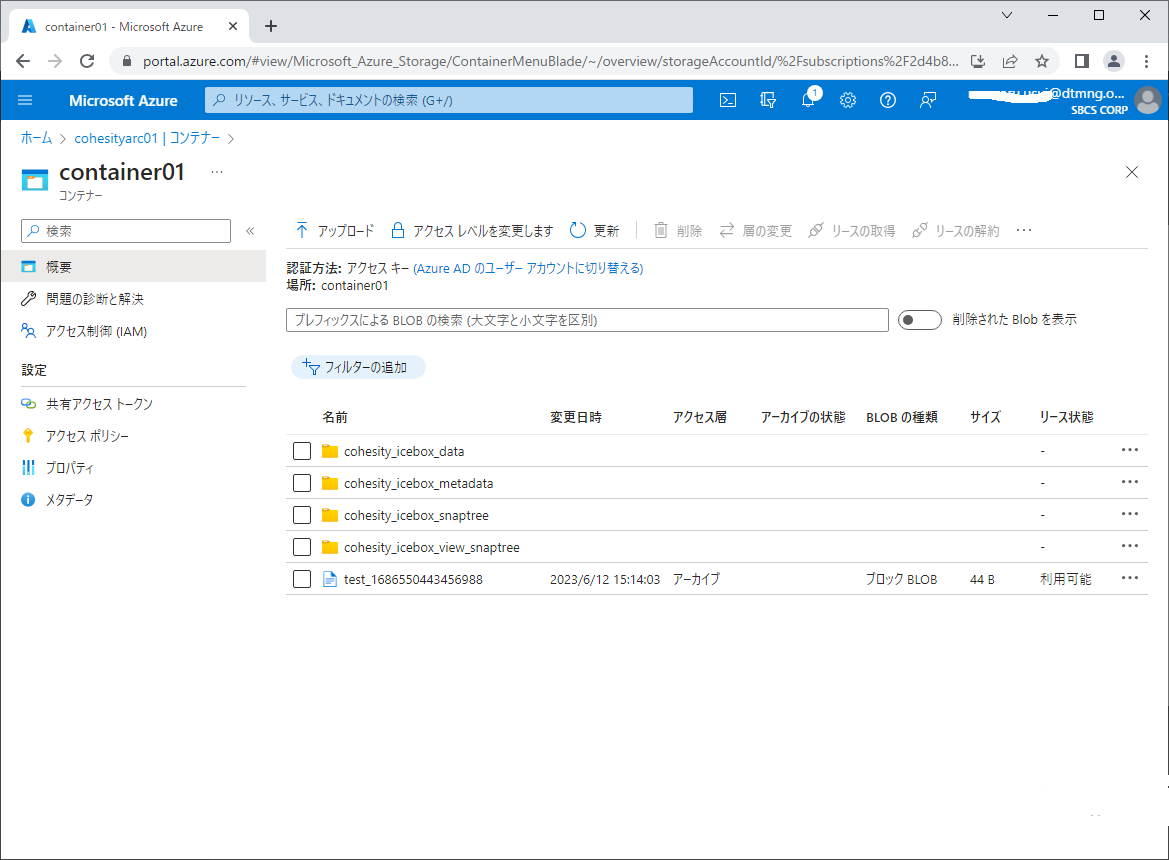Open the cohesity_icebox_data folder
Viewport: 1169px width, 860px height.
pos(404,452)
